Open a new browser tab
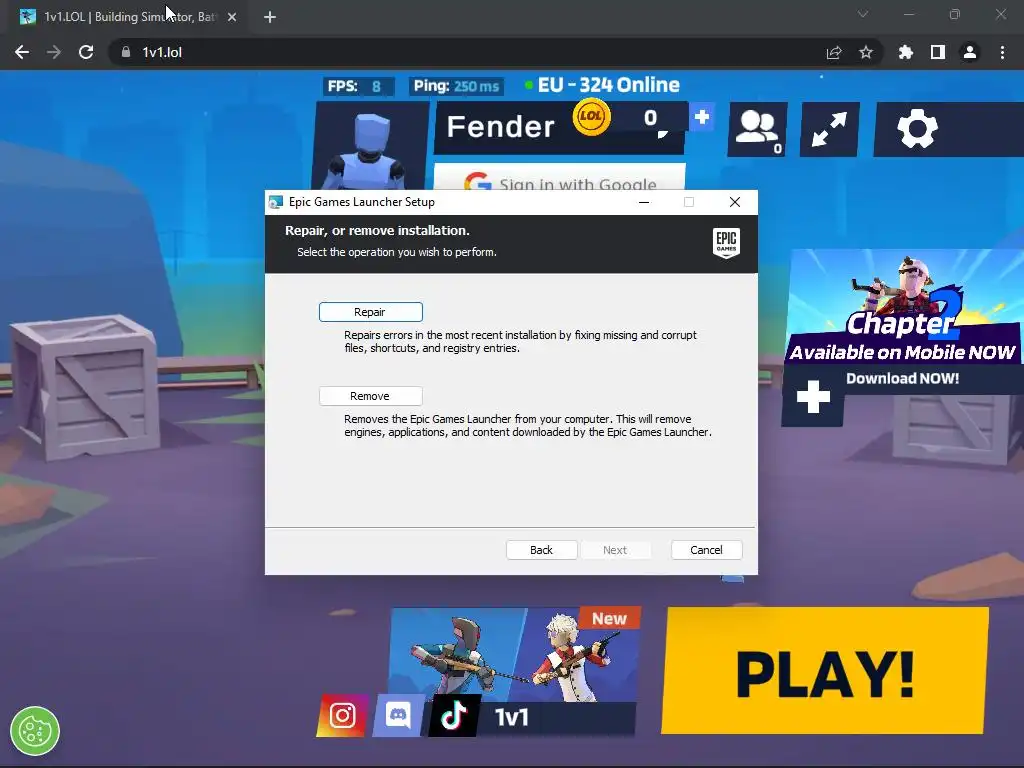 pyautogui.click(x=270, y=17)
